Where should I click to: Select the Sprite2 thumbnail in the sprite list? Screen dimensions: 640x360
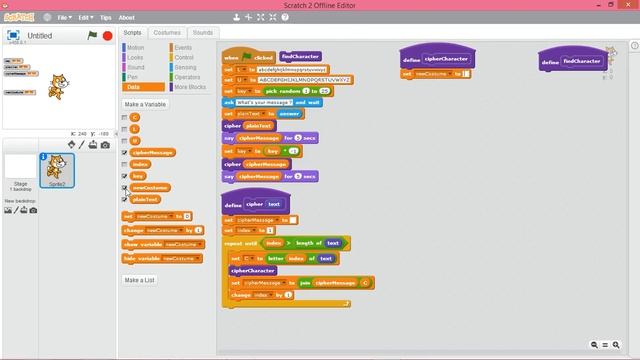57,171
